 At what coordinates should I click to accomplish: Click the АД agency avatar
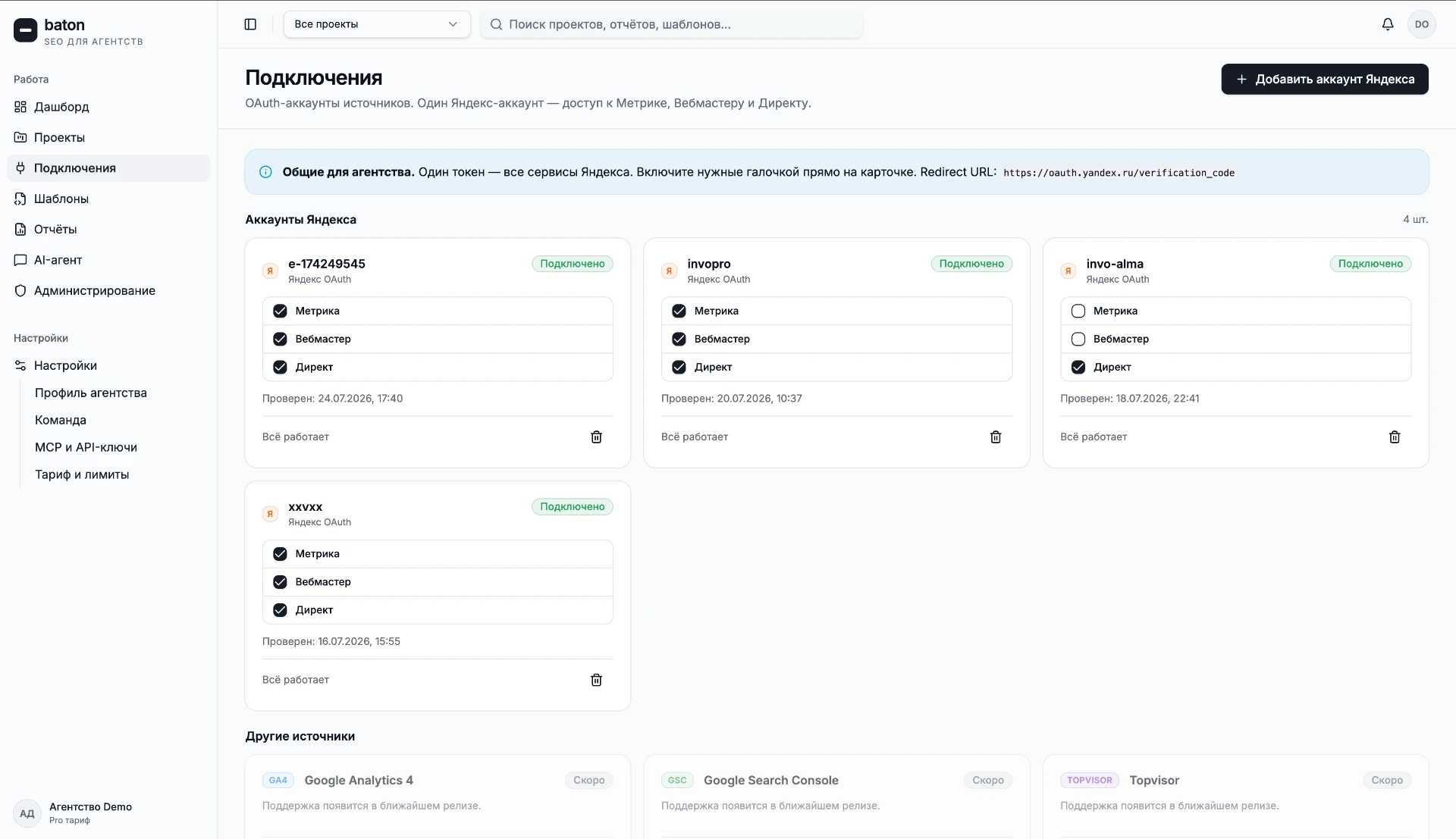(27, 813)
